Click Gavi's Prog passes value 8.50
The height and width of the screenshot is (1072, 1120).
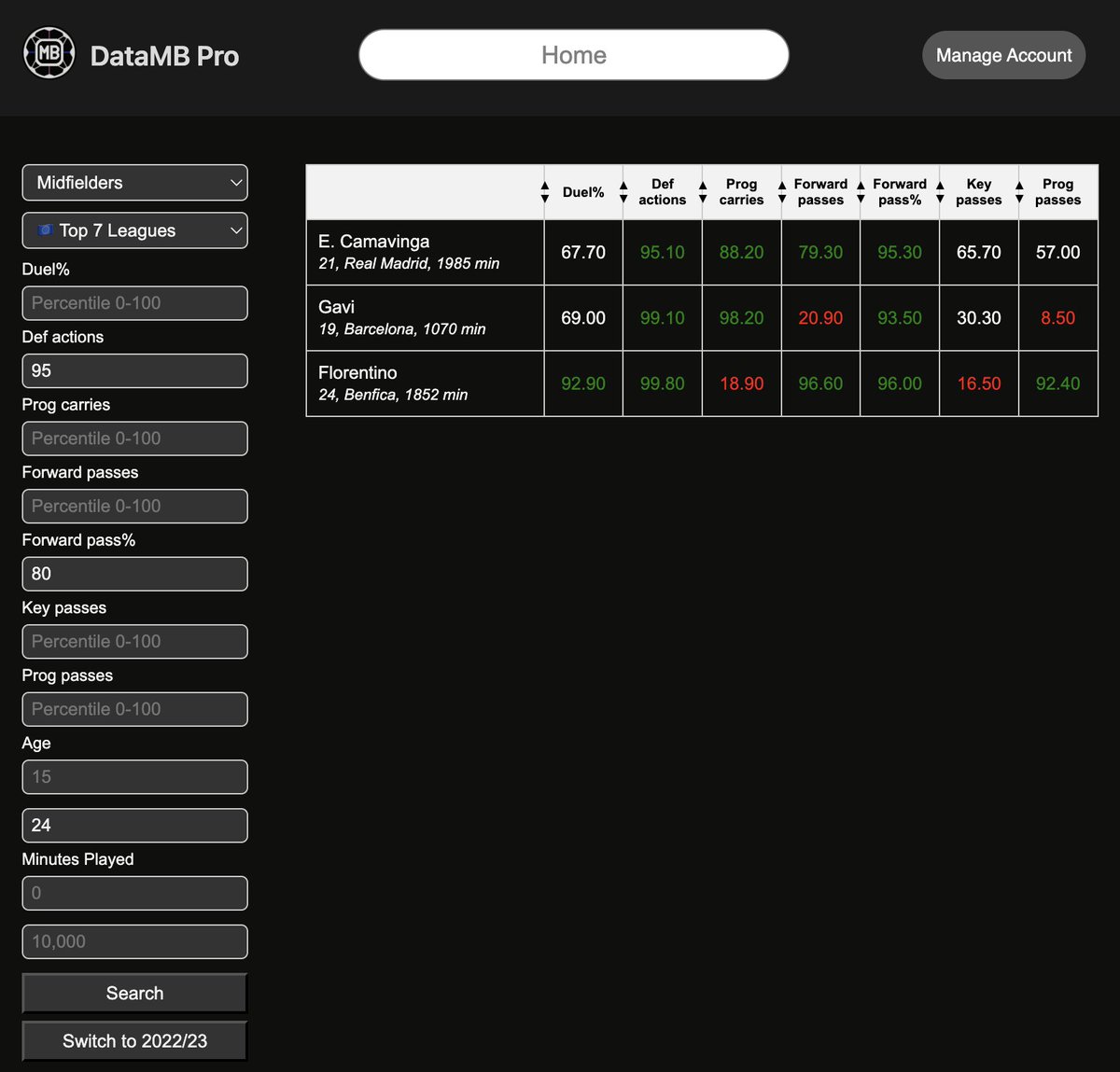click(x=1057, y=317)
